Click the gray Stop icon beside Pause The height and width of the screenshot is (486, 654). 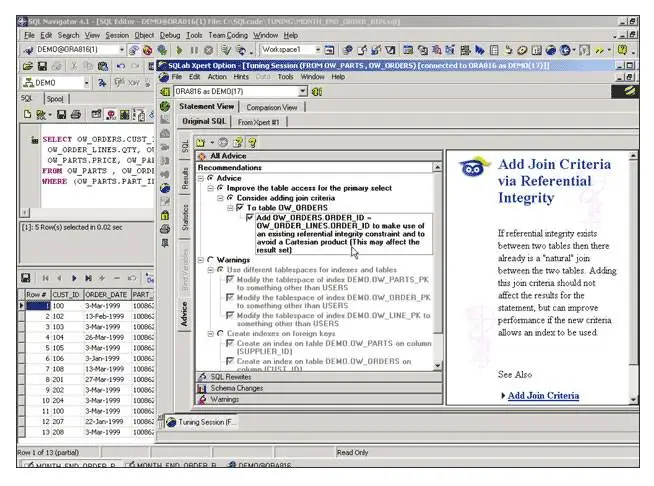pyautogui.click(x=209, y=50)
